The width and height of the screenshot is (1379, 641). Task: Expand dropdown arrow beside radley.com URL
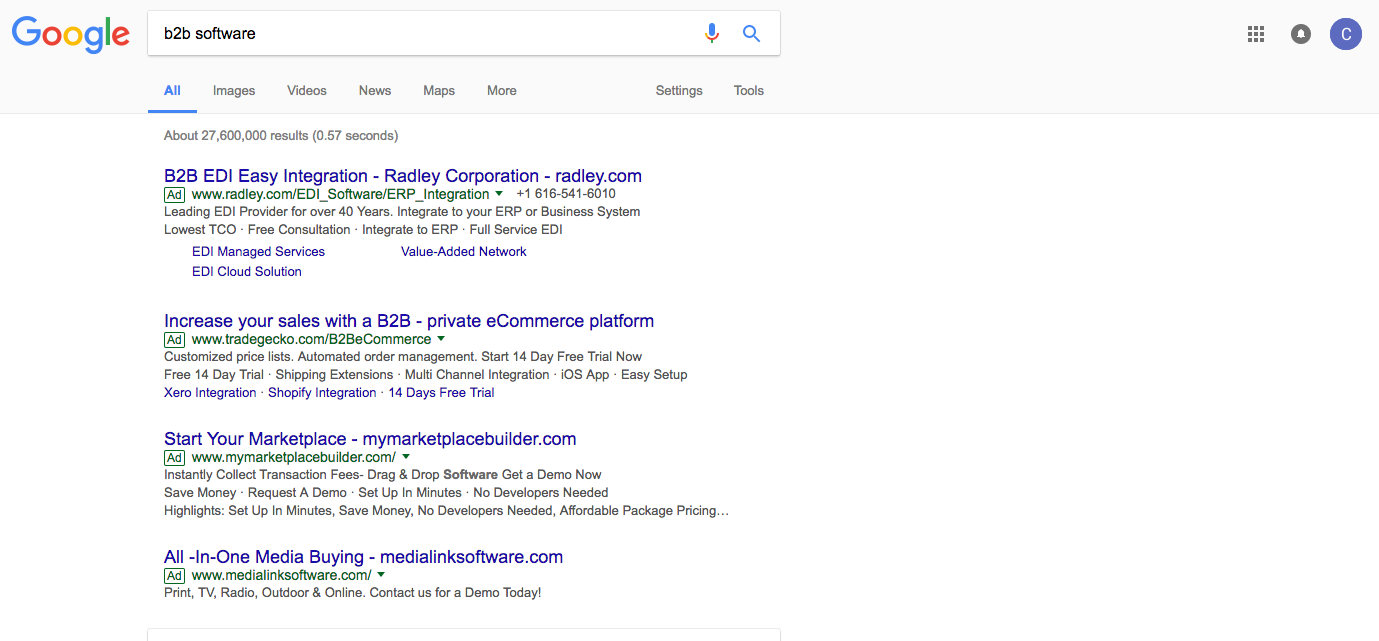click(500, 194)
